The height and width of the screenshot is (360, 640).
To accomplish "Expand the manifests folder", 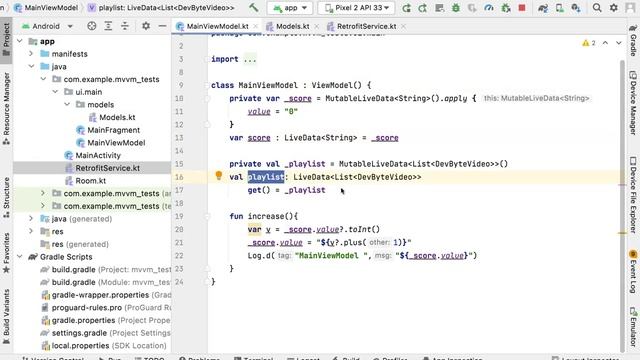I will 31,53.
